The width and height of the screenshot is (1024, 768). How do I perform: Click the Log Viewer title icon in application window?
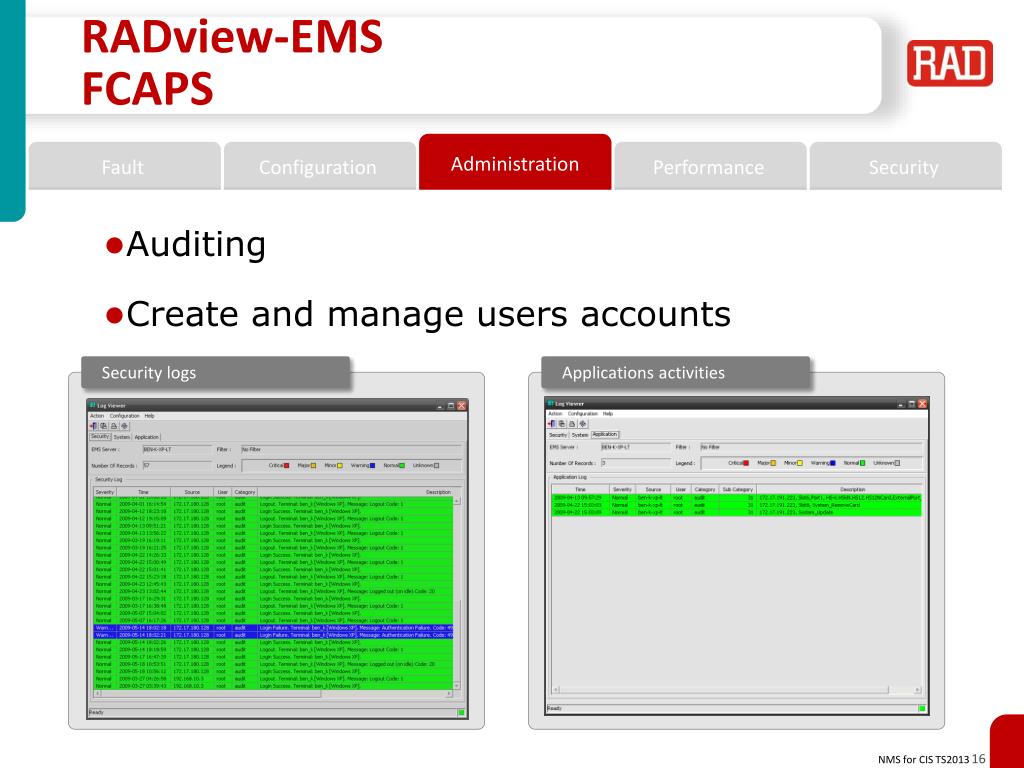pos(551,403)
